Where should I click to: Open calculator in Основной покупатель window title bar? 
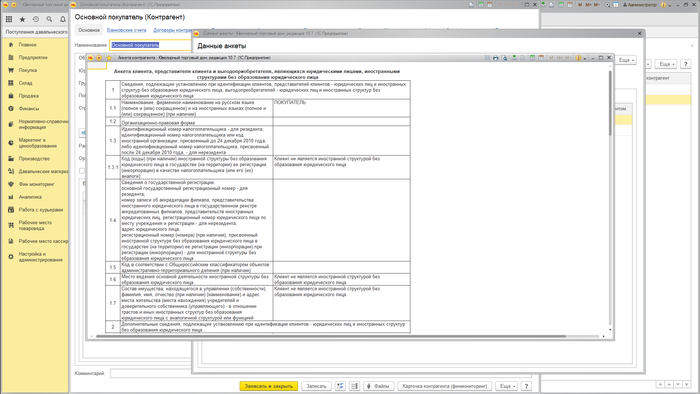481,4
